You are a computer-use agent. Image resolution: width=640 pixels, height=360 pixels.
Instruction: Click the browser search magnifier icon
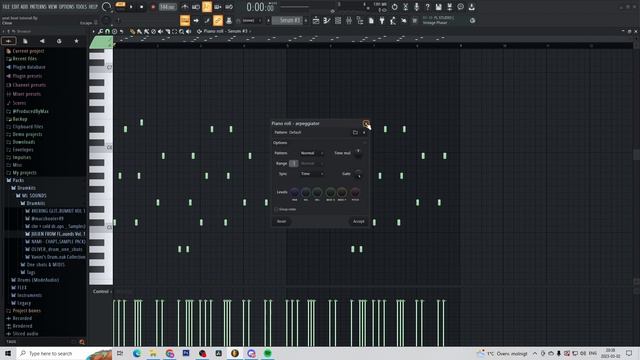tap(82, 342)
